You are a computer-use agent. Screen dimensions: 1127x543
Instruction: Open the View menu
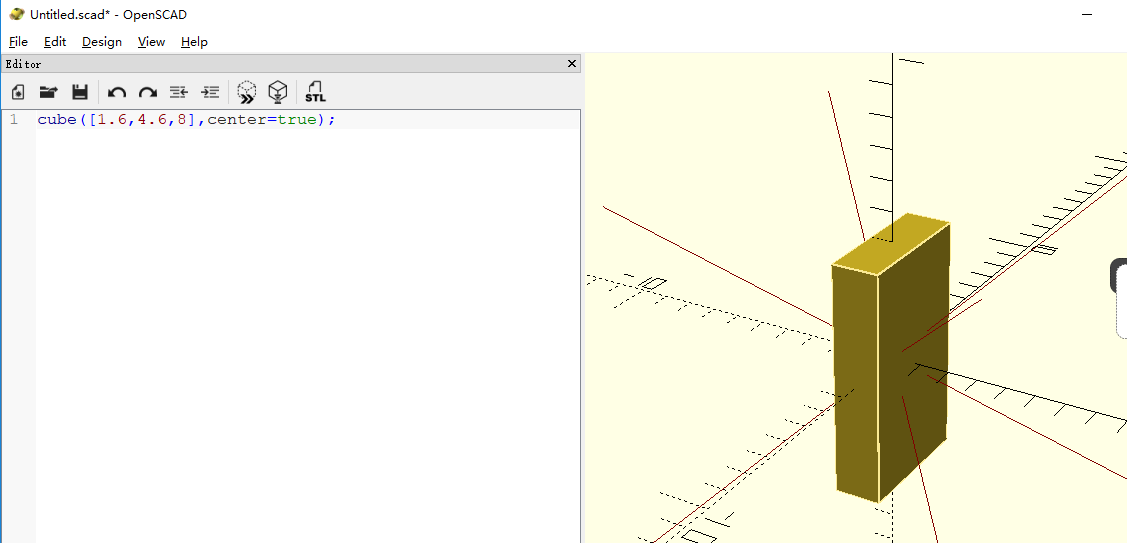pos(151,42)
